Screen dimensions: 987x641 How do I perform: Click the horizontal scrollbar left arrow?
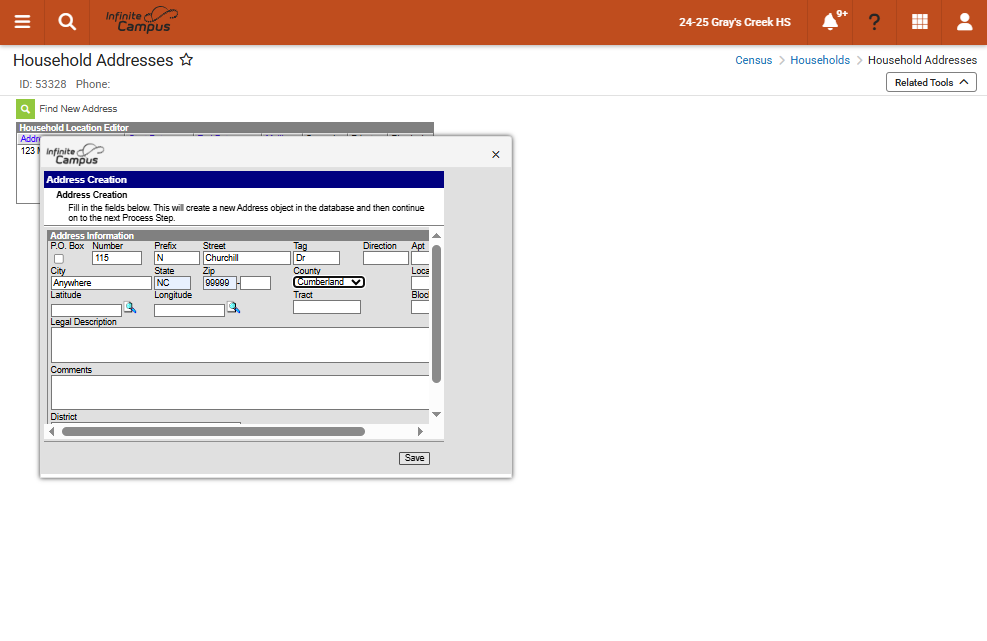coord(52,432)
